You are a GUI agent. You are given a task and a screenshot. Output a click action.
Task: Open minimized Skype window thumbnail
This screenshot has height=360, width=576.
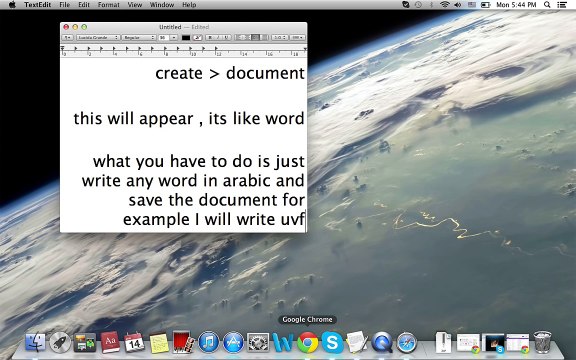pyautogui.click(x=493, y=343)
